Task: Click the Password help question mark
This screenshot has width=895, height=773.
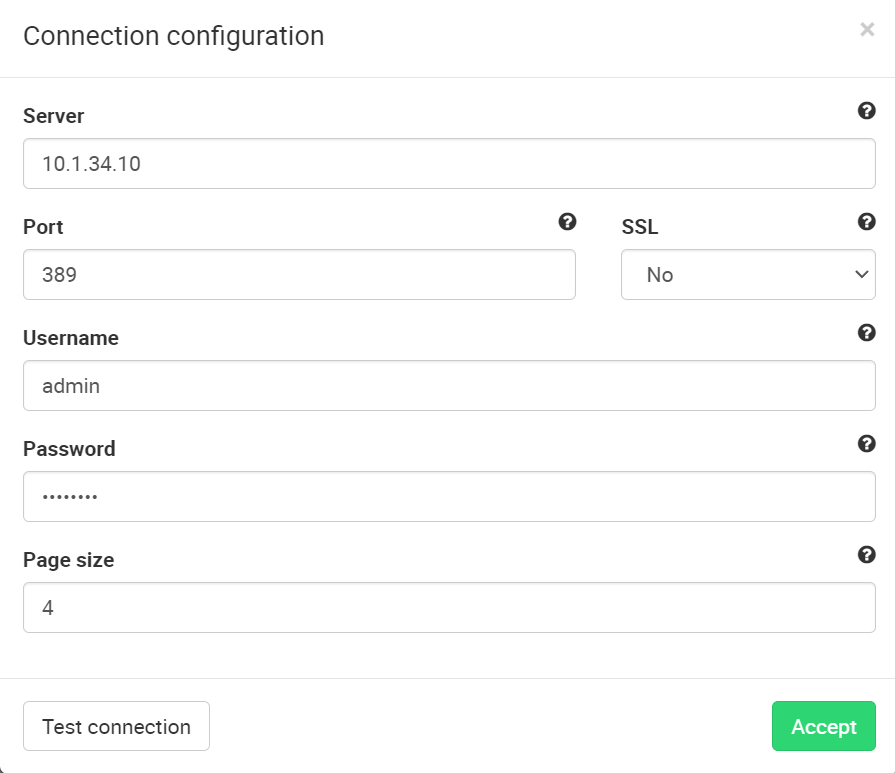Action: click(867, 444)
